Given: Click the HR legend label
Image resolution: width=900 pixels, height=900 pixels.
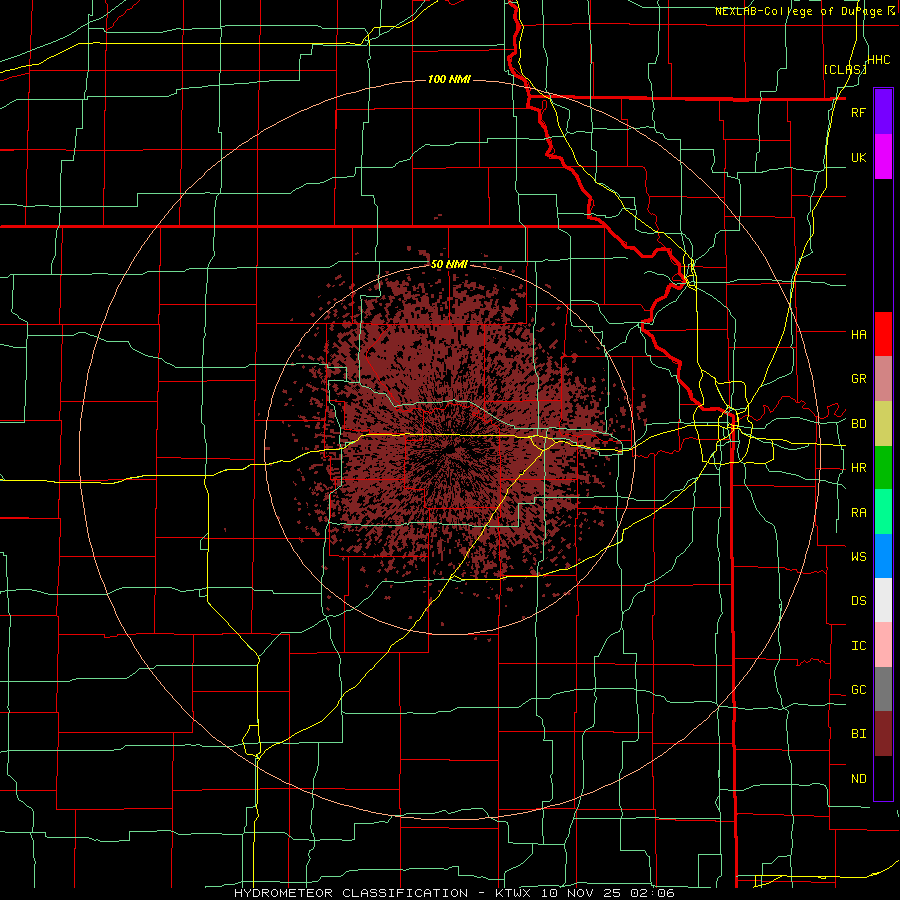Looking at the screenshot, I should click(x=858, y=468).
